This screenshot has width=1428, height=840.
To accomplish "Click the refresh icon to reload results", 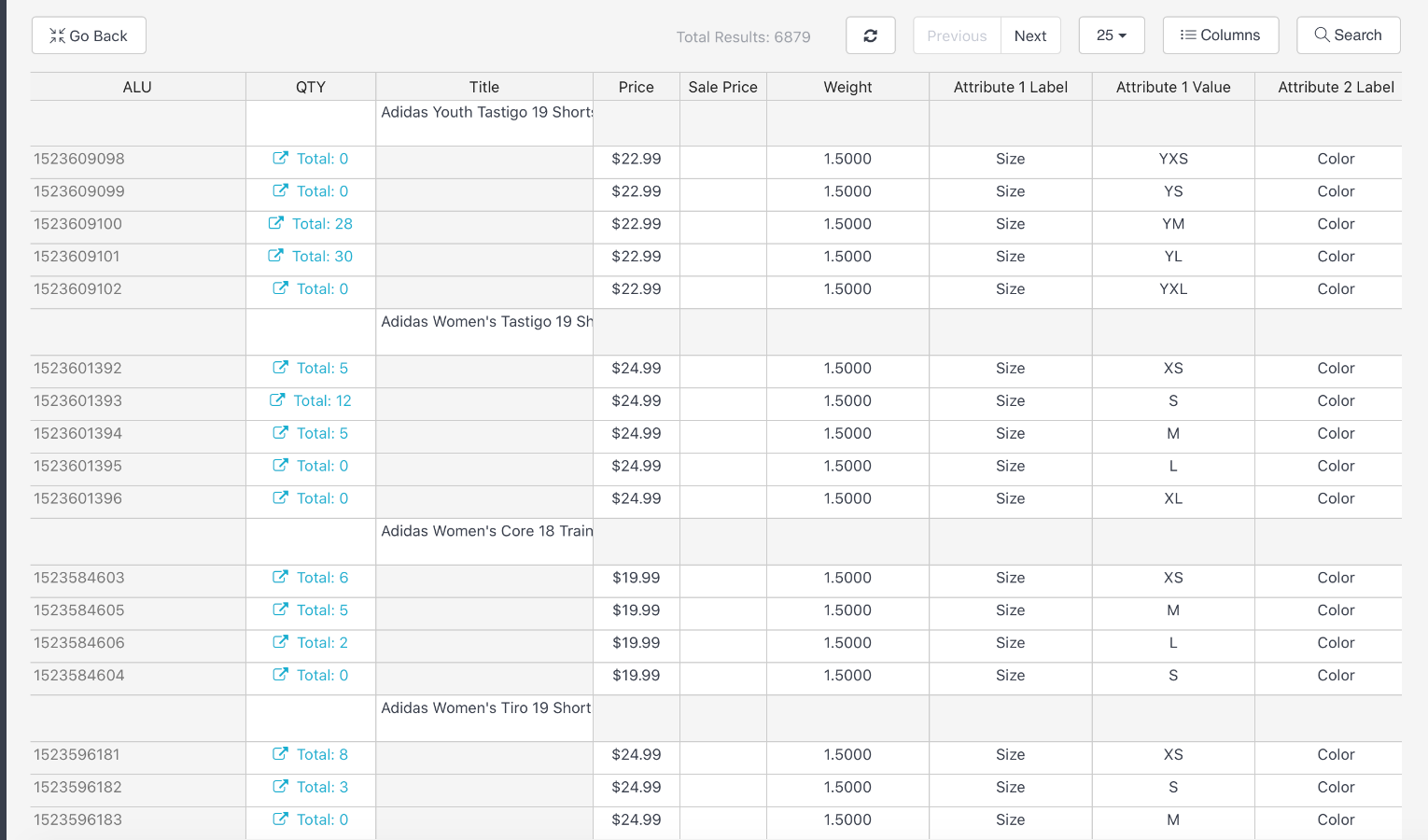I will click(x=870, y=35).
